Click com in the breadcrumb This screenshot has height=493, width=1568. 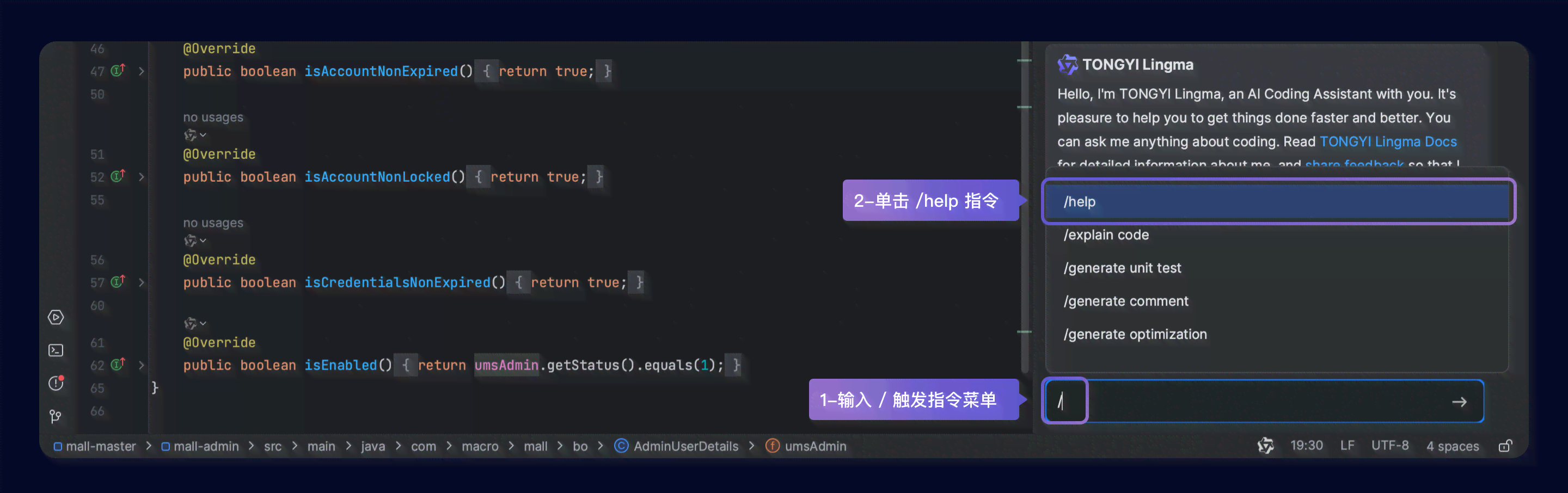424,446
